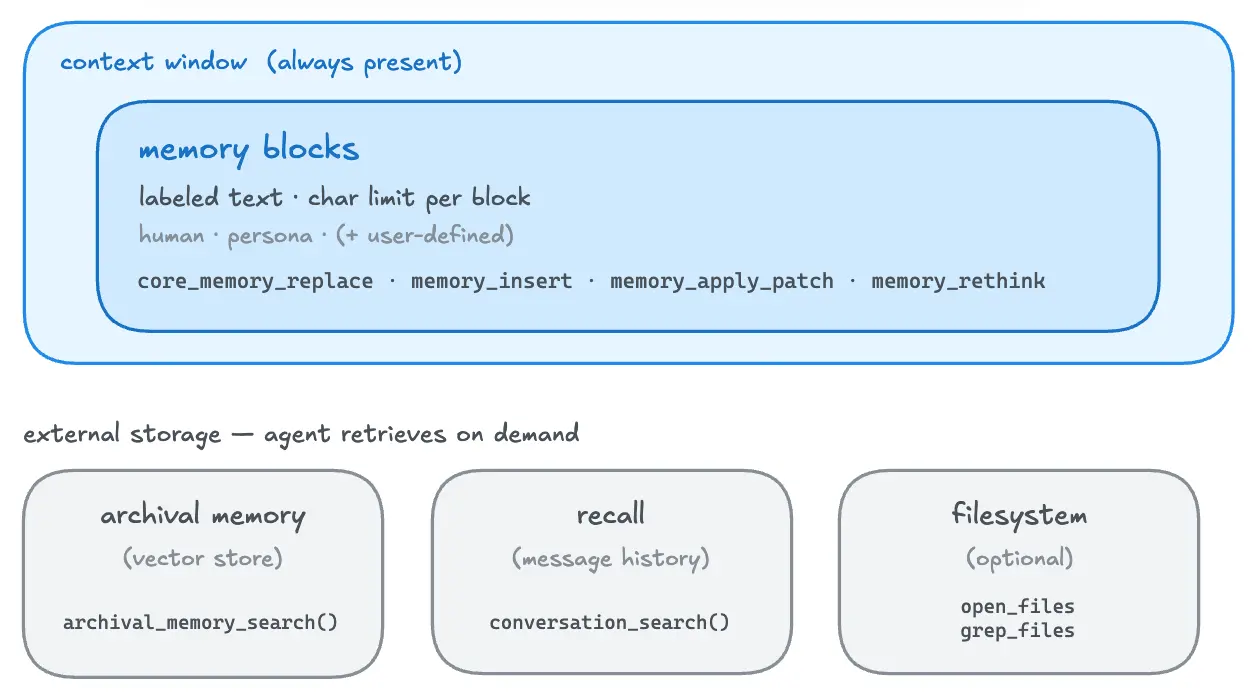Click the memory_insert function label
This screenshot has width=1254, height=692.
pos(491,281)
